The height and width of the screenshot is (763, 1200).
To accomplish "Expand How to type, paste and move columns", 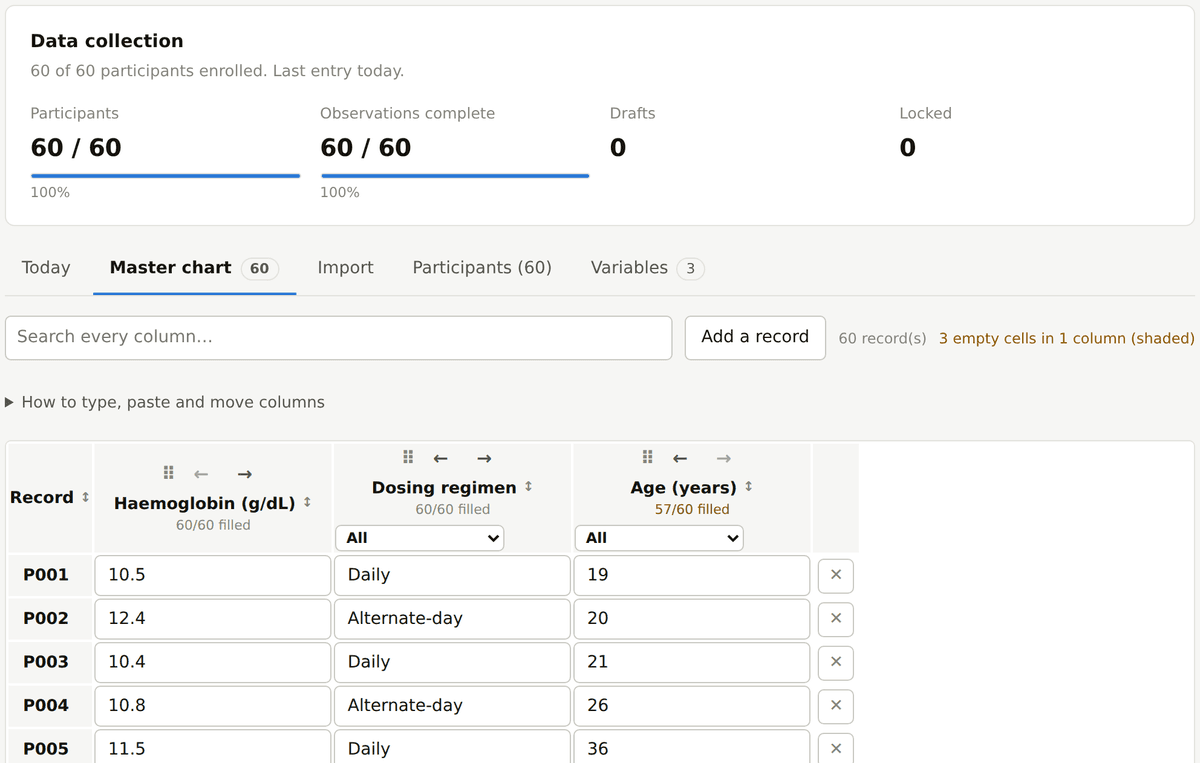I will click(x=165, y=402).
